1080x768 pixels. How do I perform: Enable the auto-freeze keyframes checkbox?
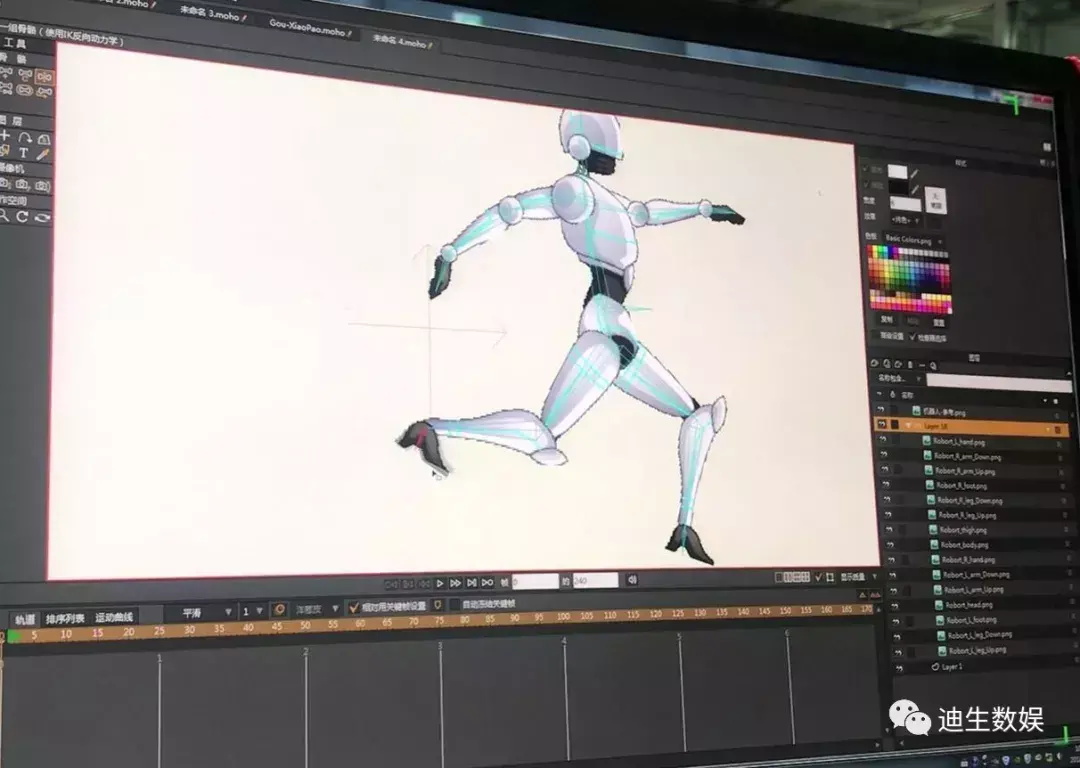[455, 605]
